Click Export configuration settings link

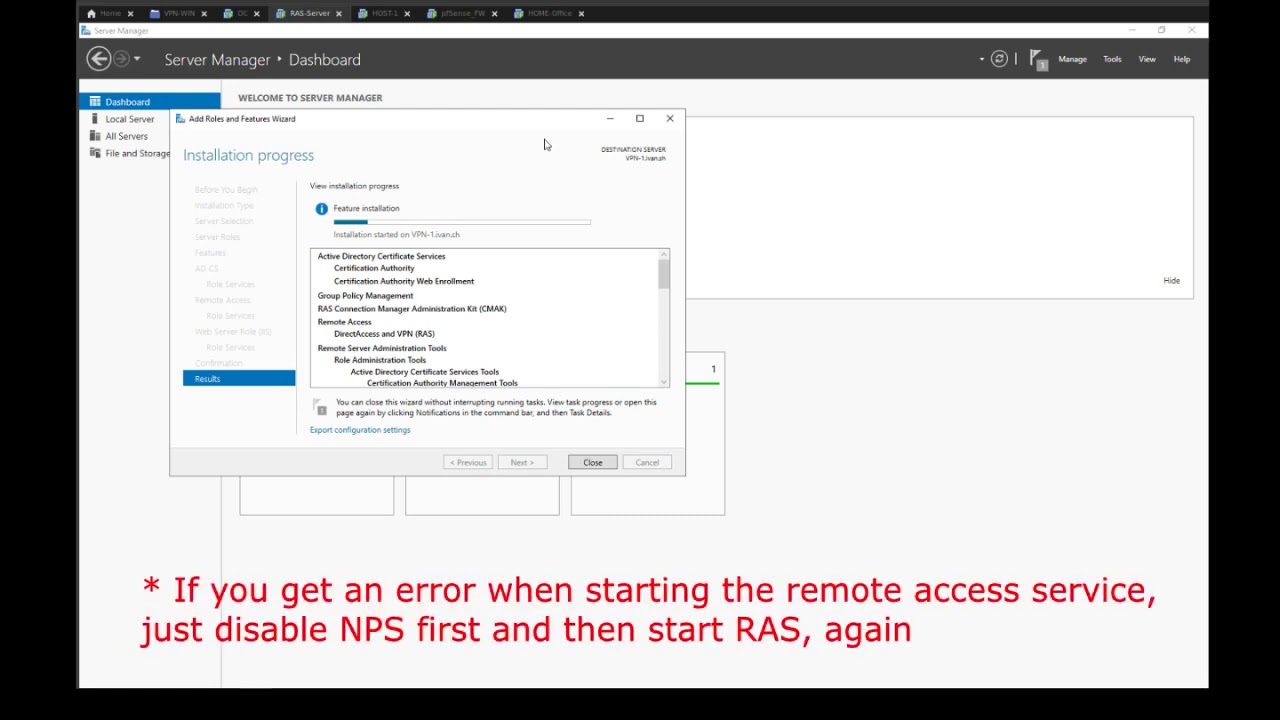pos(360,430)
